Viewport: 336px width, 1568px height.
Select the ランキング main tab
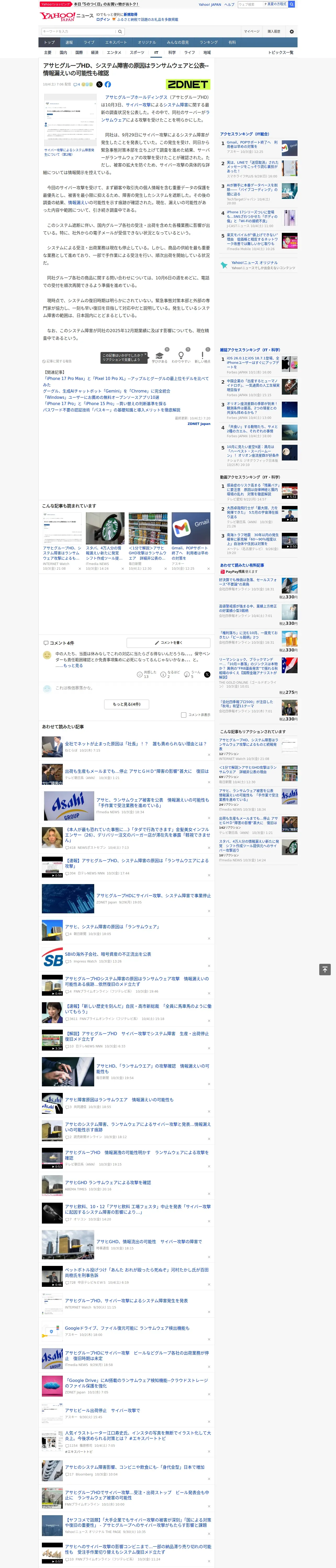[209, 43]
